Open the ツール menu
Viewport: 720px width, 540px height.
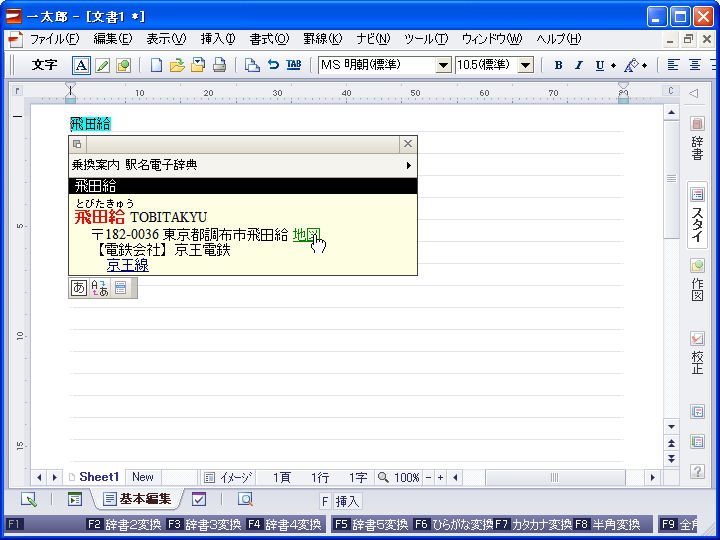click(x=426, y=39)
